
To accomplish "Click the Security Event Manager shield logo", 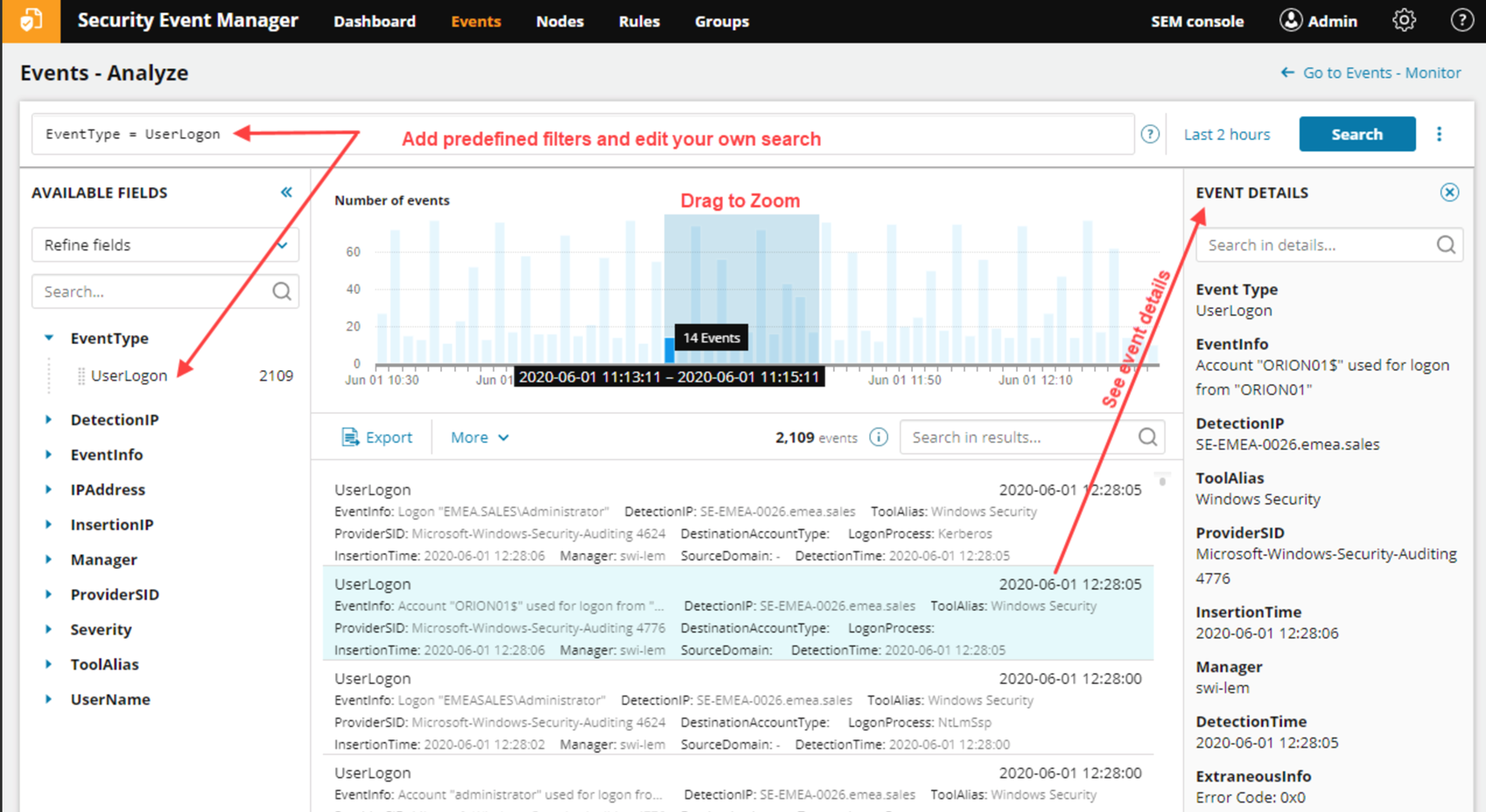I will (31, 21).
